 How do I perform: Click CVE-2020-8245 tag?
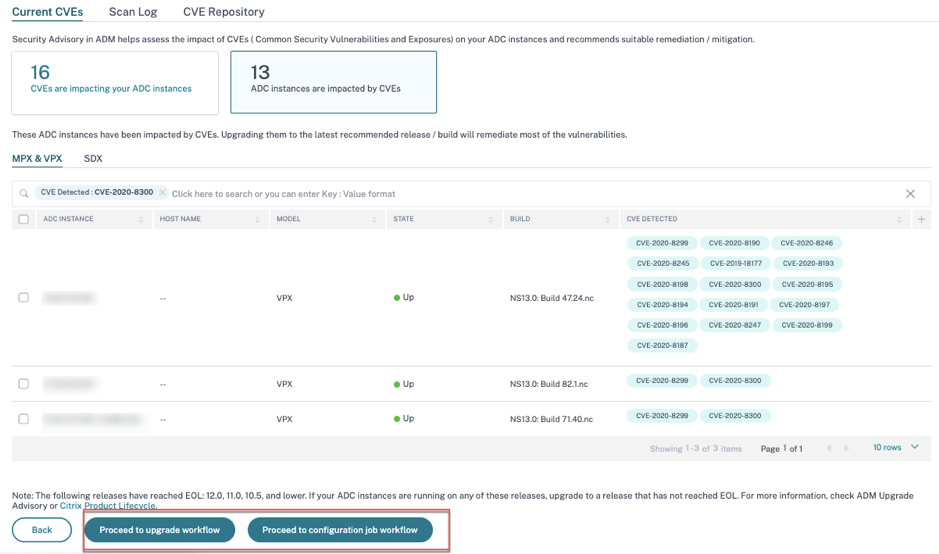[662, 264]
